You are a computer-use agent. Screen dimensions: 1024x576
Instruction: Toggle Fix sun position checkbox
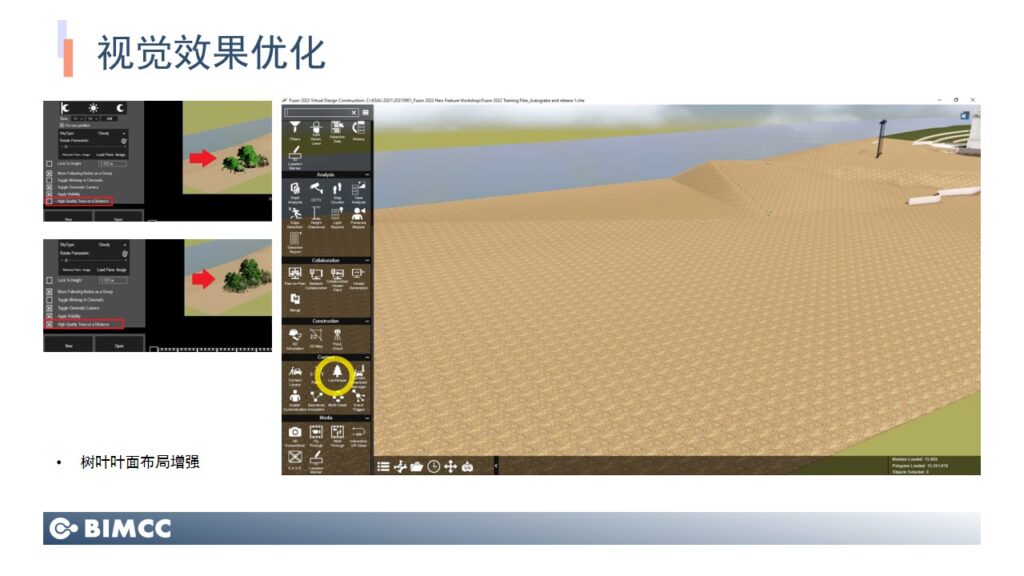(x=61, y=125)
